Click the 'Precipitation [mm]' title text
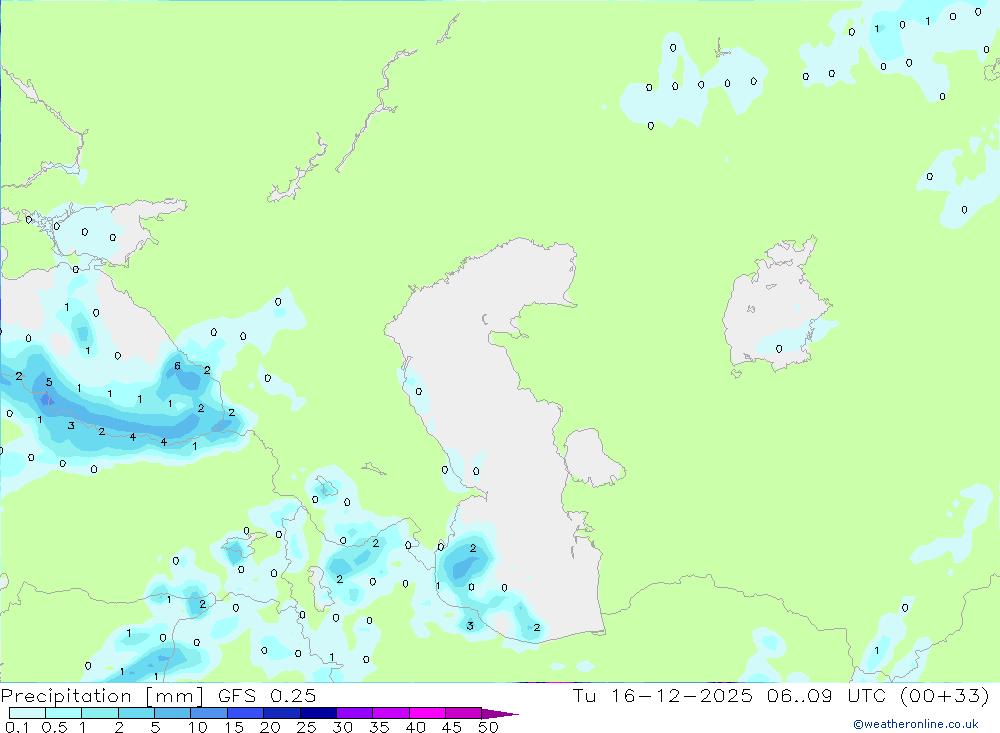 tap(102, 696)
